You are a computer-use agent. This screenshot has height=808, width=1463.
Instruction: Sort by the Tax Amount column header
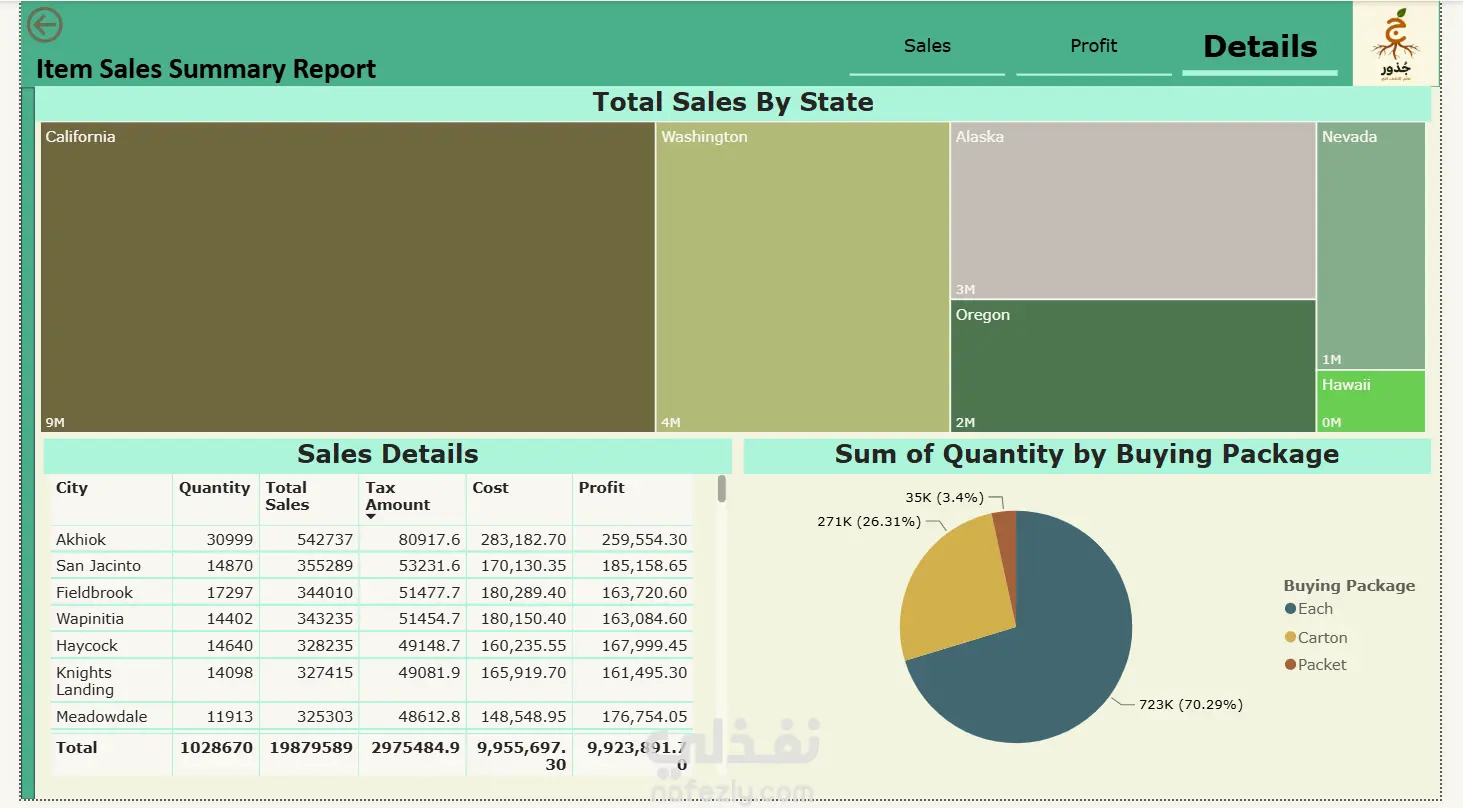coord(397,496)
